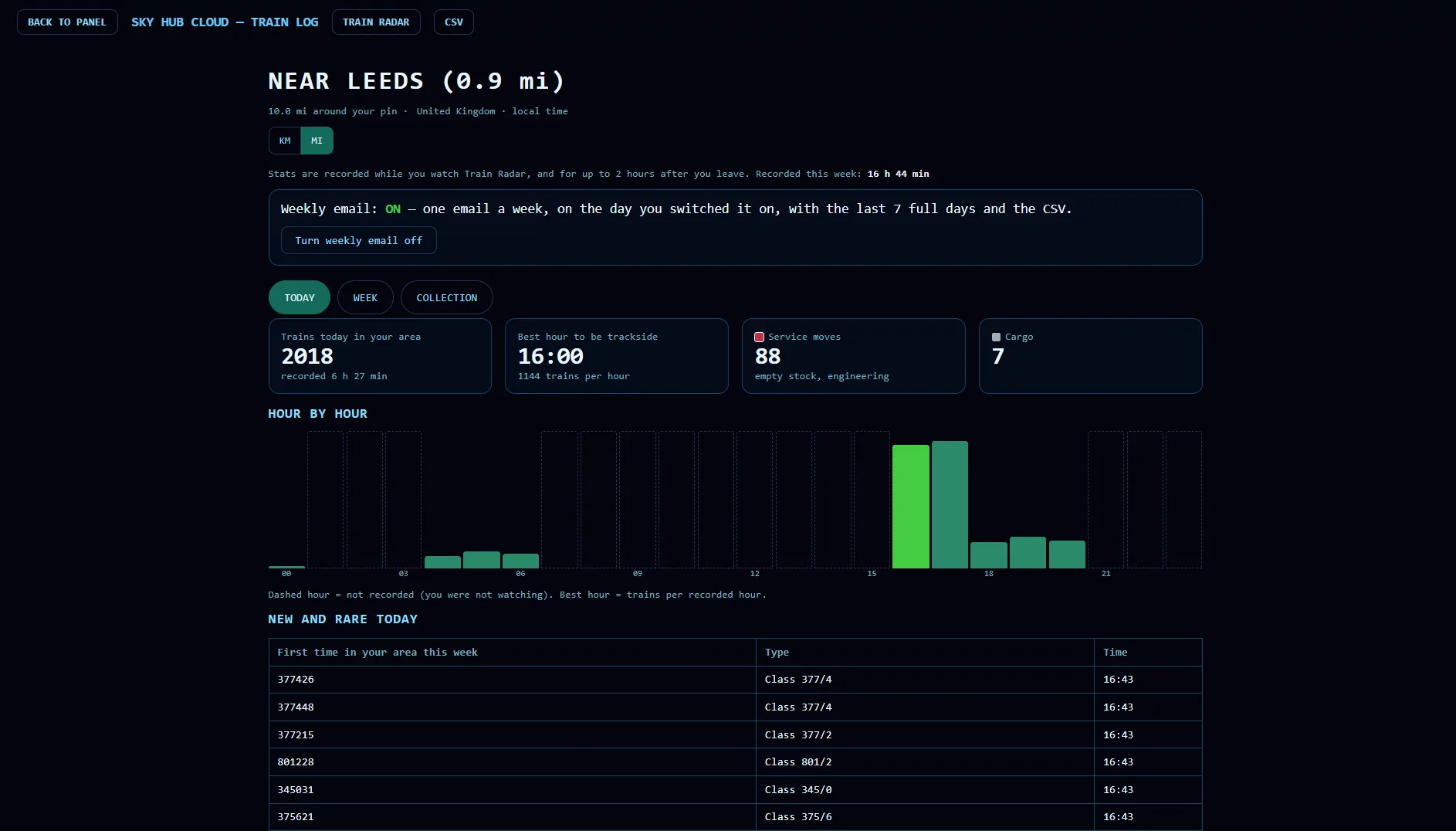Screen dimensions: 1456x831
Task: Click the Back to Panel button
Action: 67,22
